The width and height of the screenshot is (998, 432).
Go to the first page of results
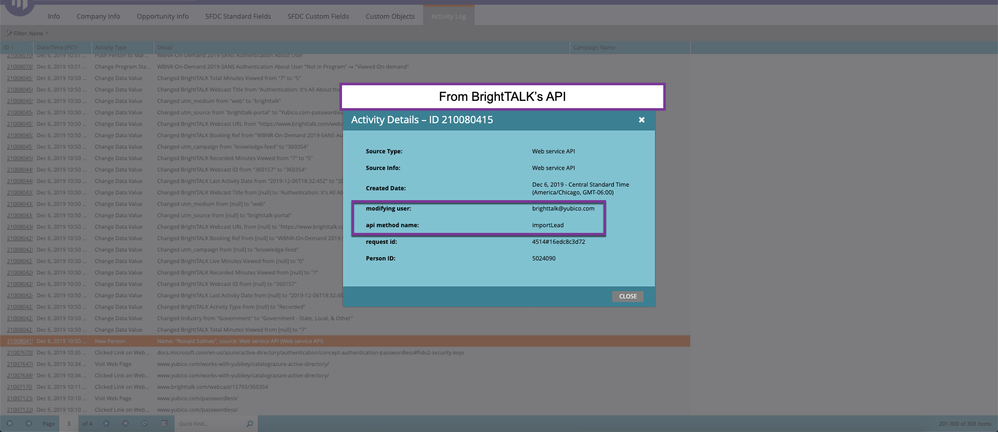[x=10, y=424]
